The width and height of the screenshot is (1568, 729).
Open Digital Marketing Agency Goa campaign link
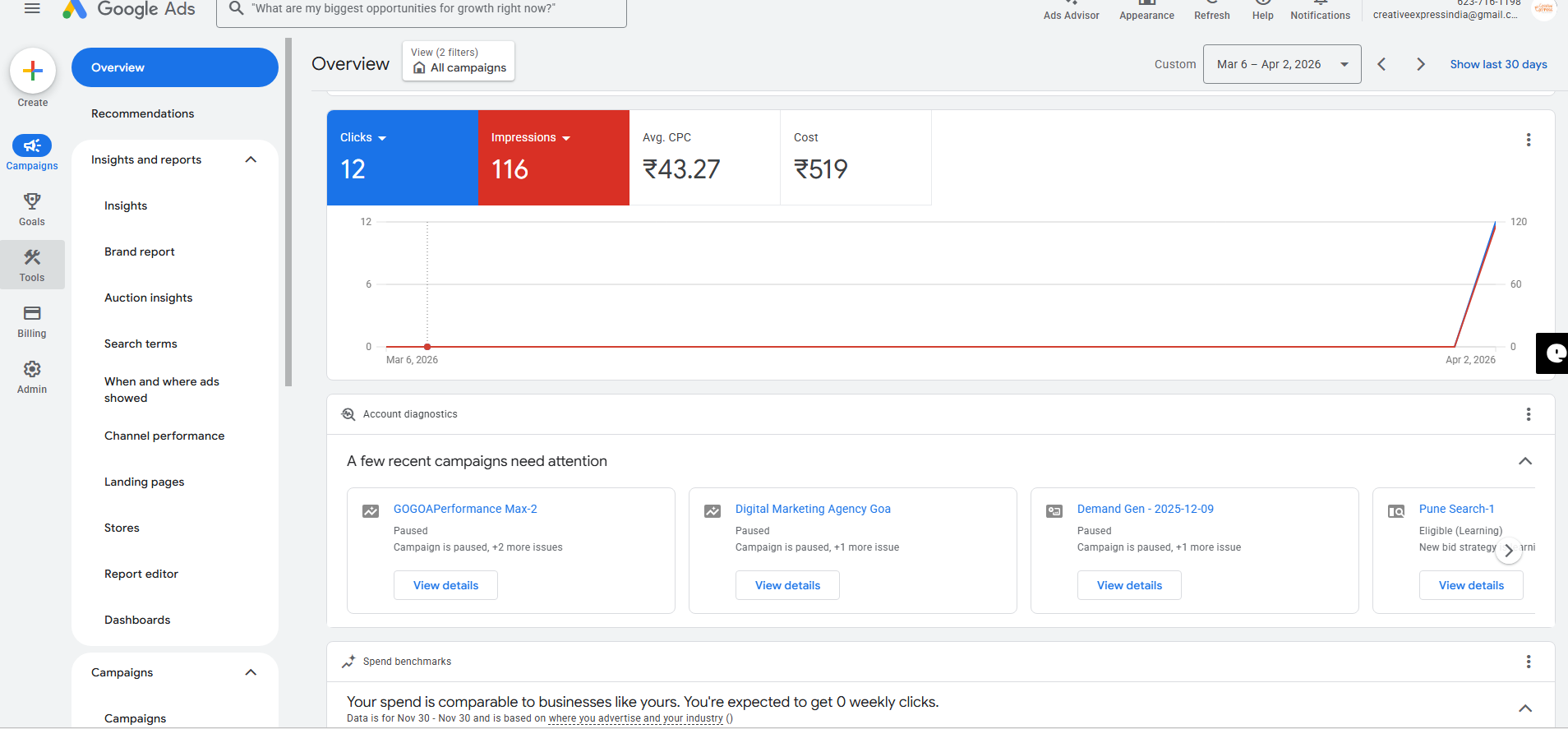click(813, 509)
